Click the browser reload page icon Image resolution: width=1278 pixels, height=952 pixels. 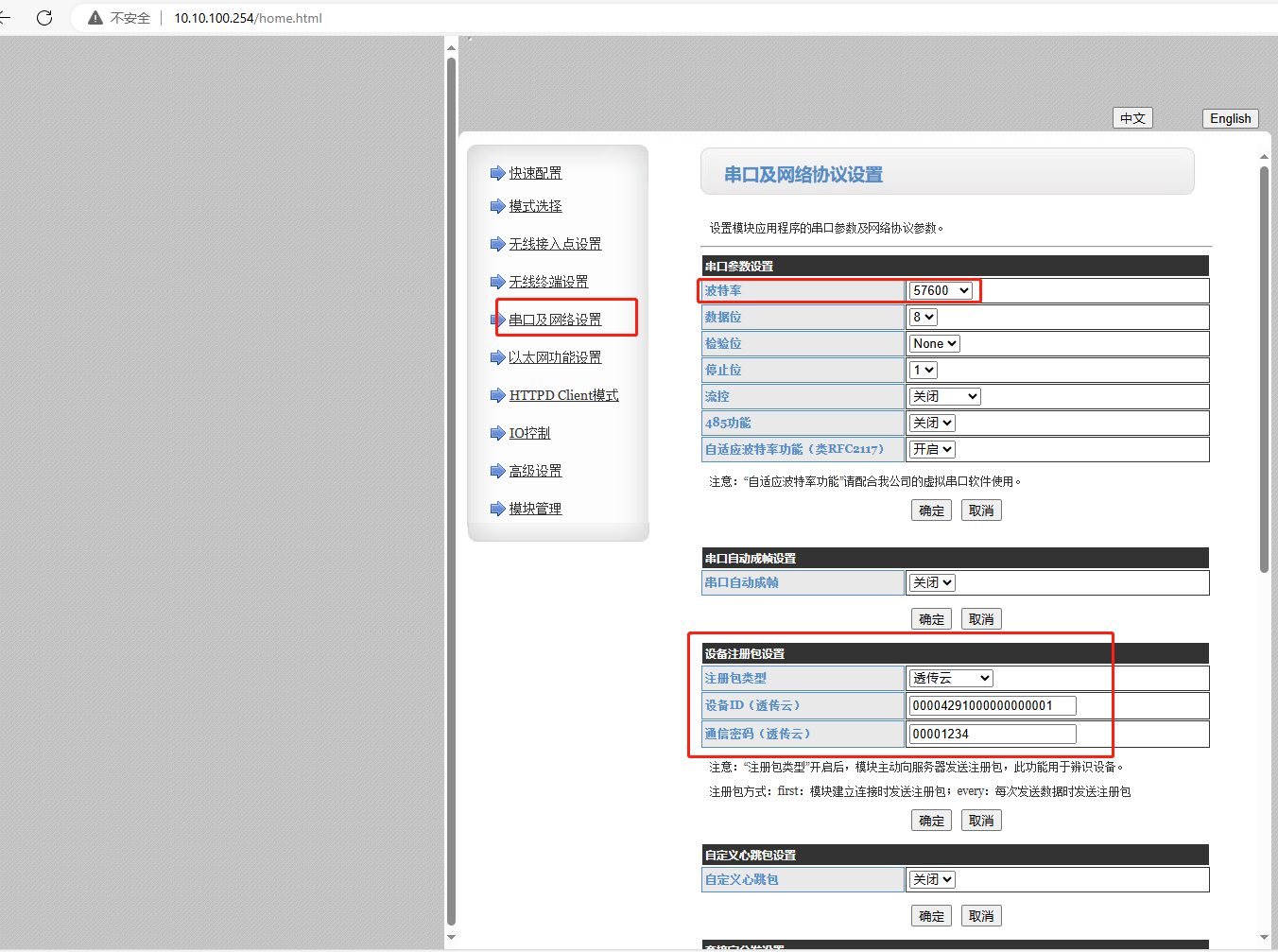click(44, 18)
